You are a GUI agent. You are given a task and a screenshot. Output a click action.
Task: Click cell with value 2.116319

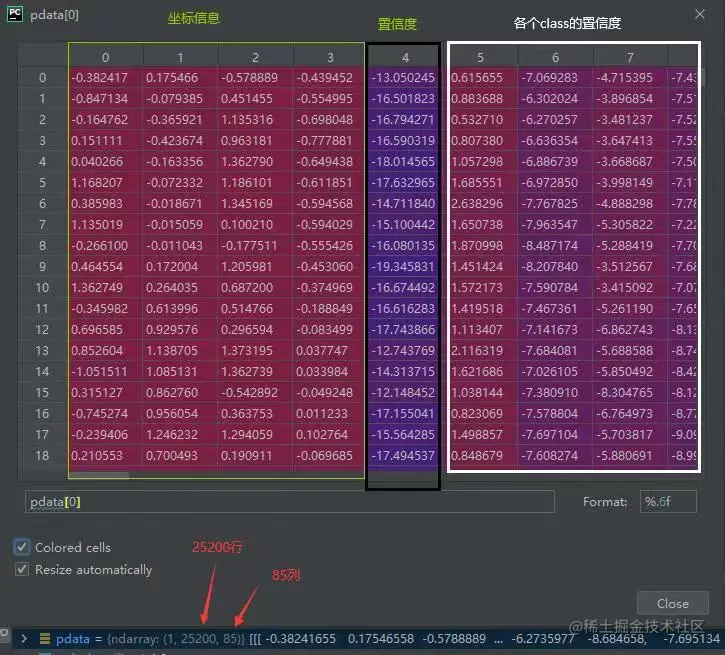point(483,350)
